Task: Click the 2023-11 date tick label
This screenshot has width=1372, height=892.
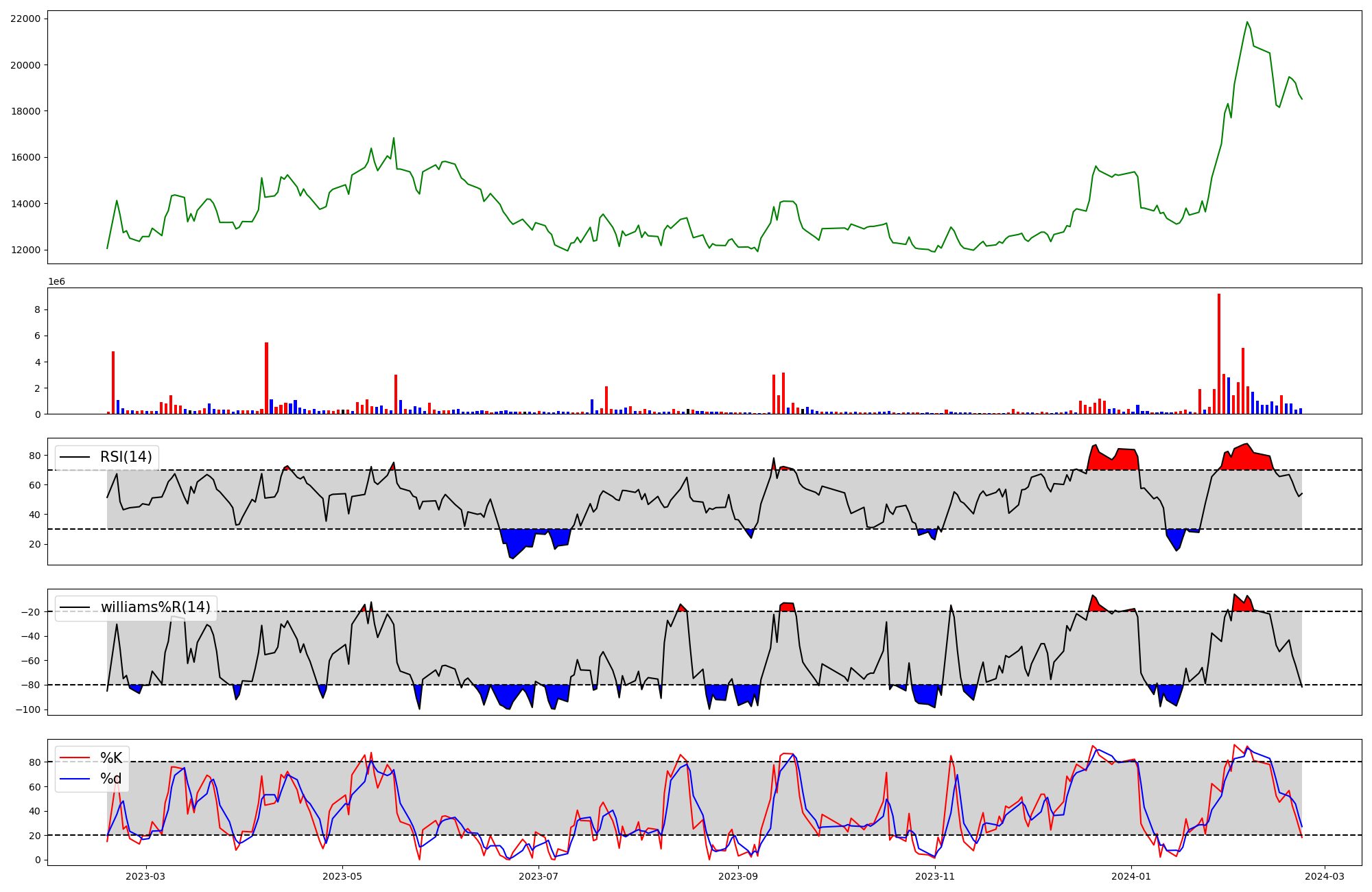Action: tap(935, 876)
